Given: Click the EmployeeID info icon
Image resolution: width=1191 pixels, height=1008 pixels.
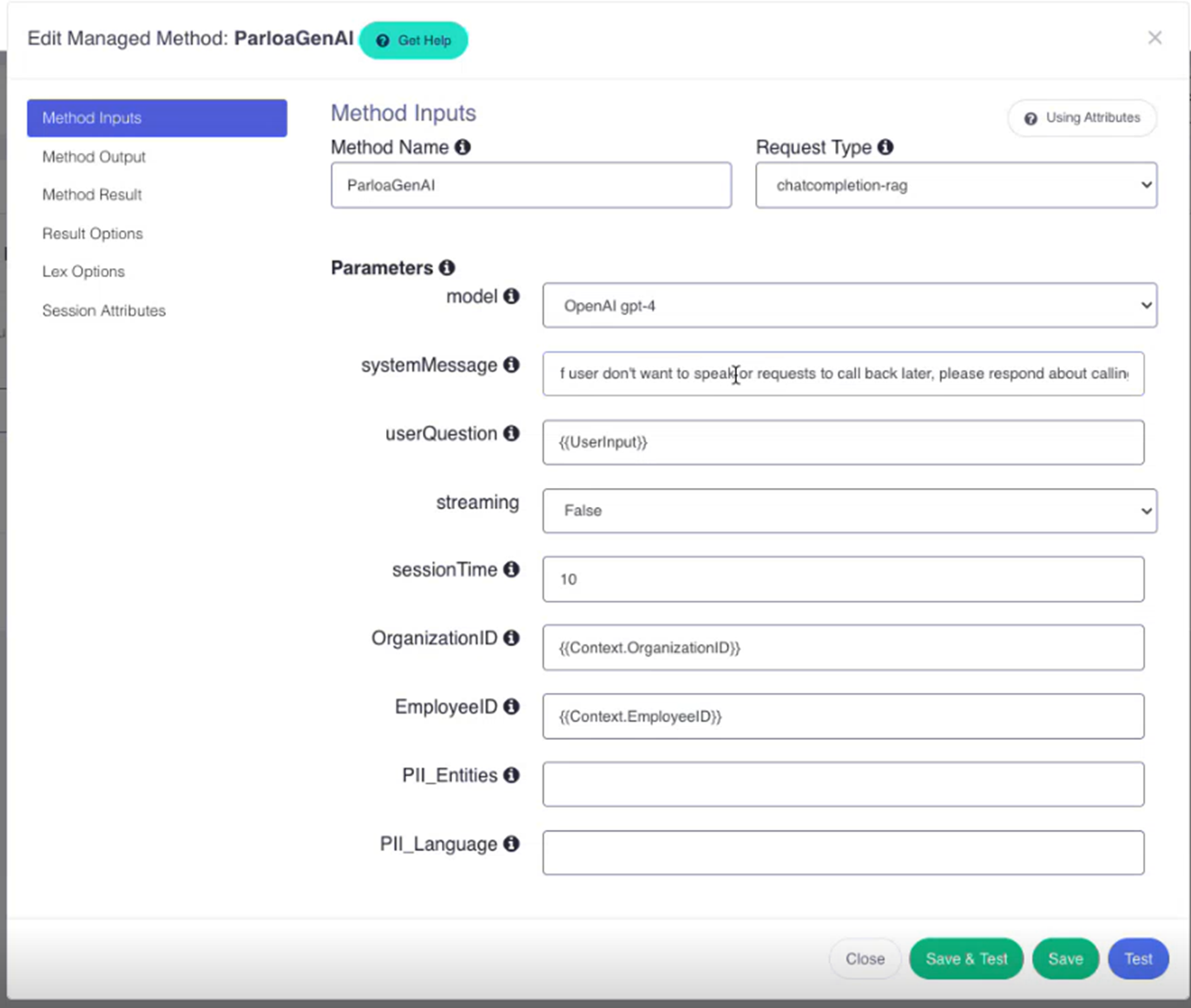Looking at the screenshot, I should point(511,707).
